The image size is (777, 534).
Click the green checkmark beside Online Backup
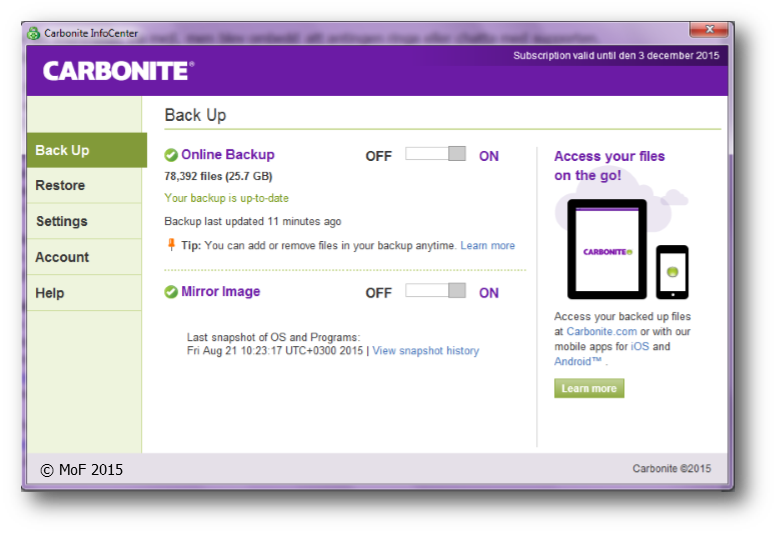(171, 155)
